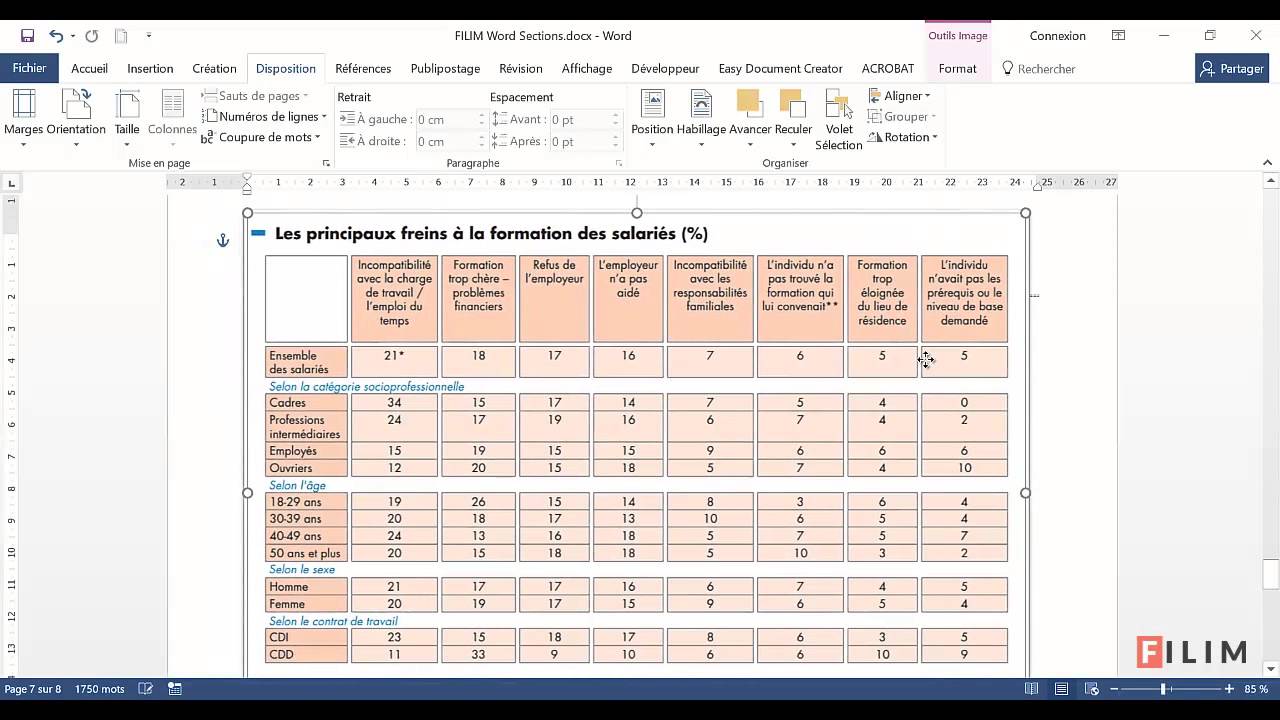This screenshot has height=720, width=1280.
Task: Switch to the Insertion tab
Action: [150, 68]
